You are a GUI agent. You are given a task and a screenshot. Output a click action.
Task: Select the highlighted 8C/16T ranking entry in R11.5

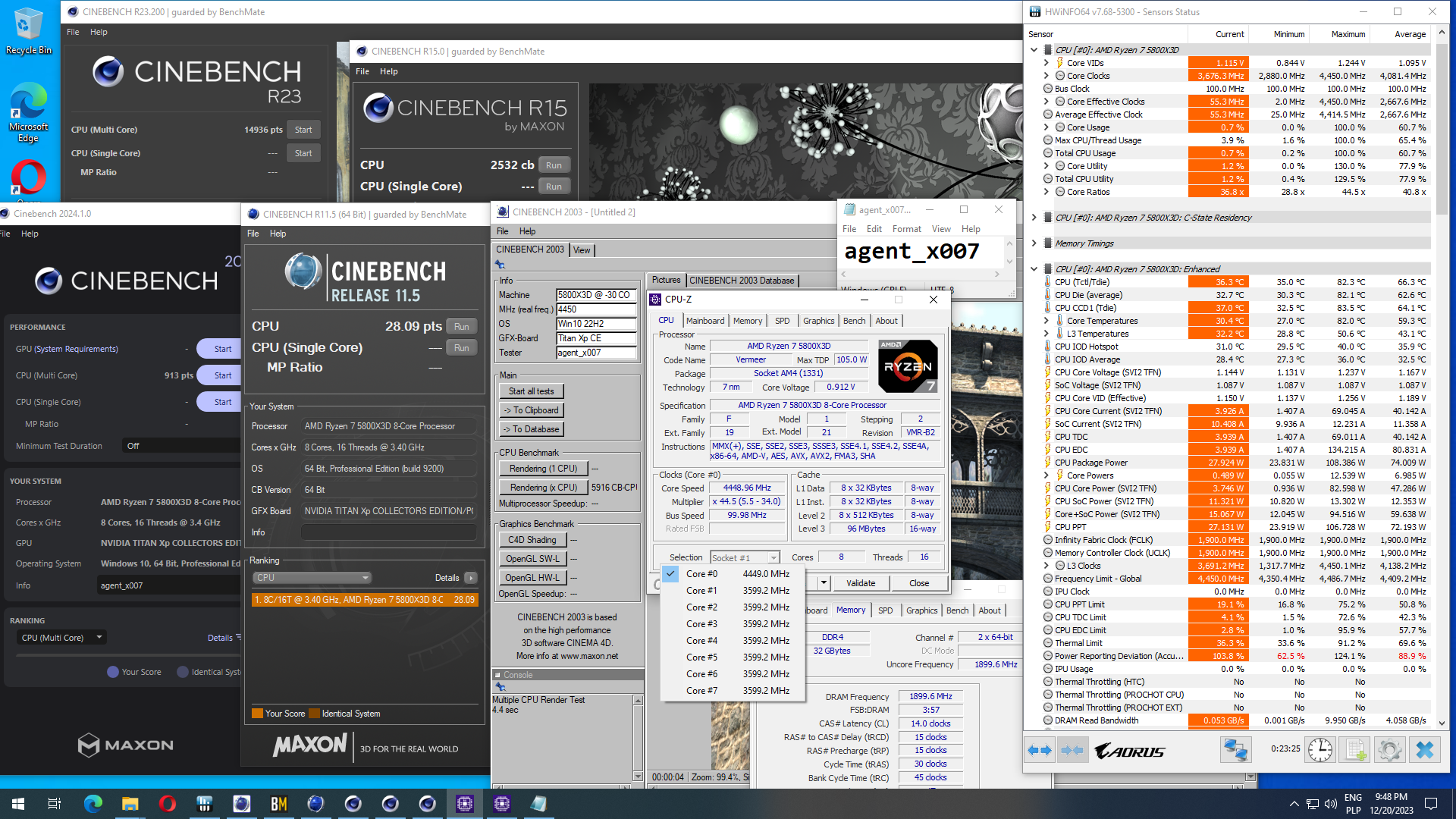point(365,600)
